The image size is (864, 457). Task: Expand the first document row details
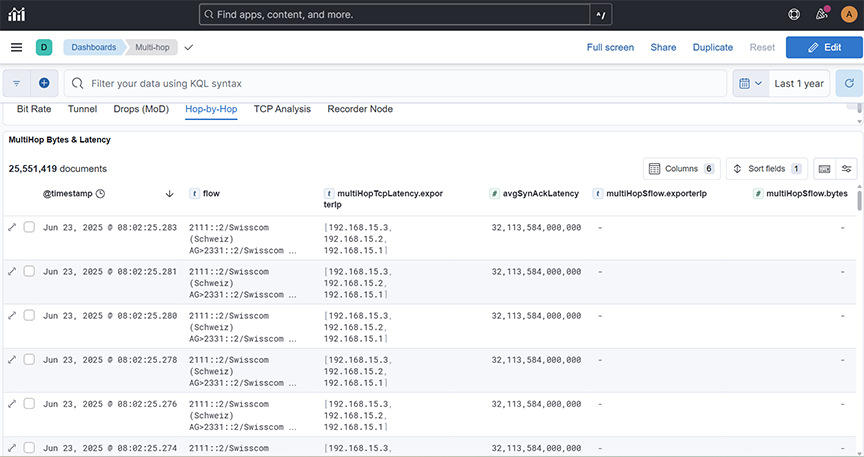point(12,227)
